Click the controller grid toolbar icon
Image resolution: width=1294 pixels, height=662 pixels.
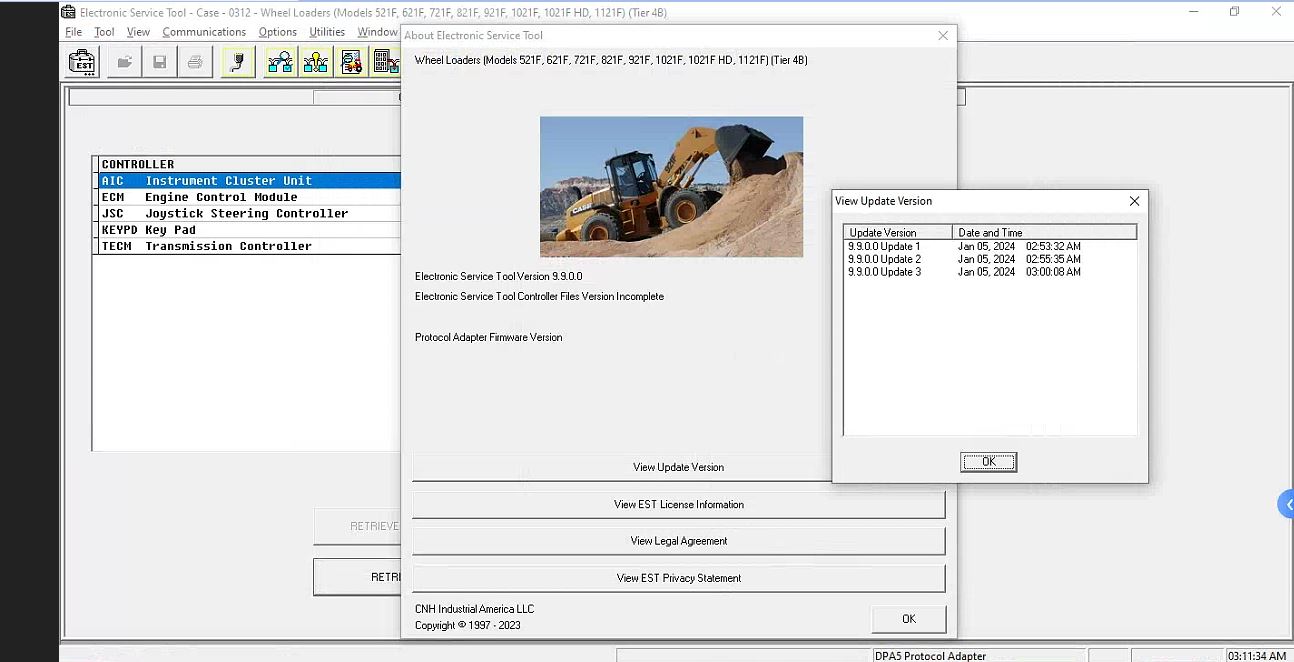tap(386, 63)
